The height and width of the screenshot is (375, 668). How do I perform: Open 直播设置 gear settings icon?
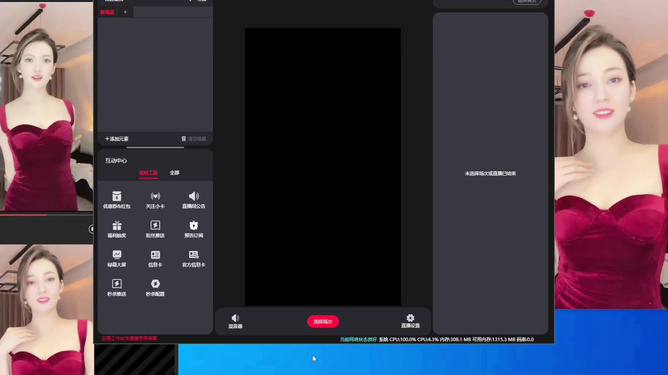[410, 321]
